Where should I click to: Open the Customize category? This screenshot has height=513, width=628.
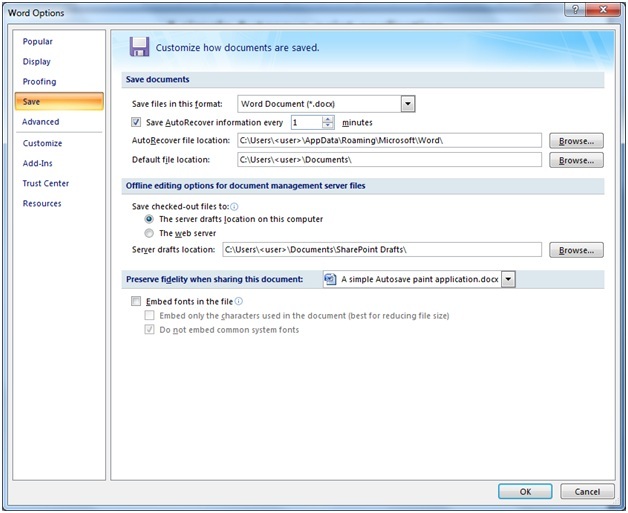point(42,143)
